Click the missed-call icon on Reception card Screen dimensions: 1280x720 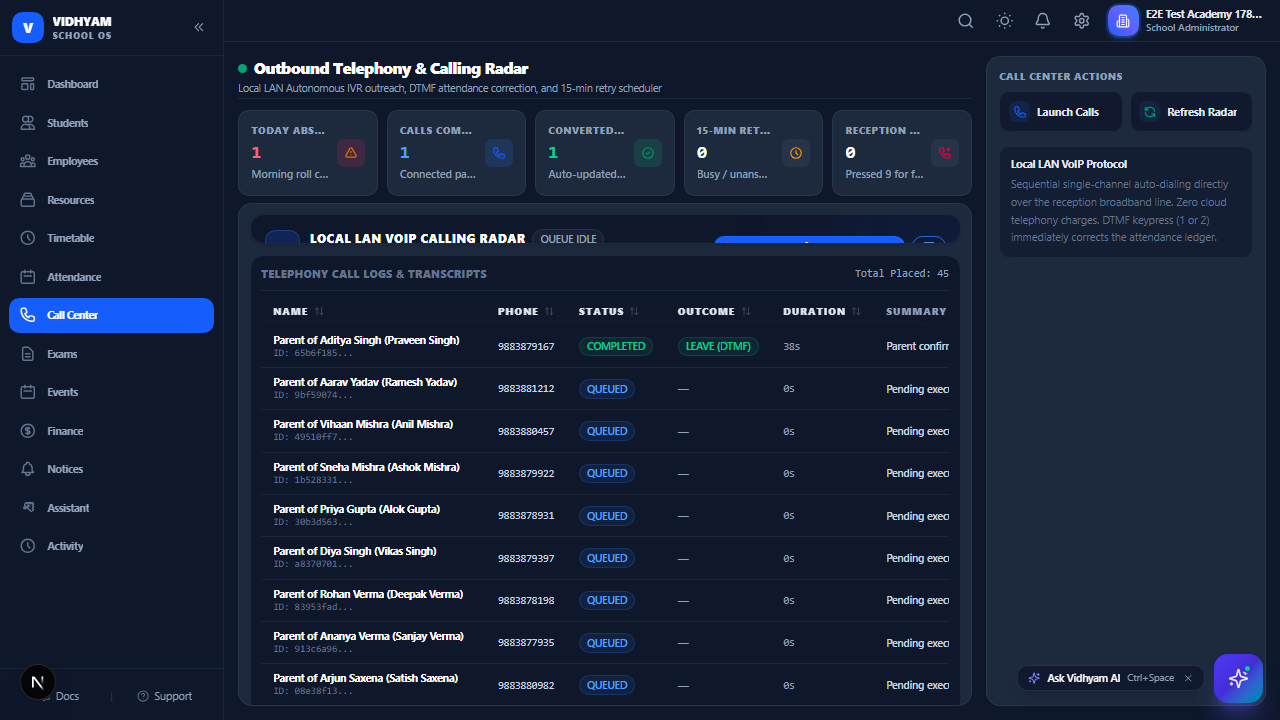click(945, 153)
